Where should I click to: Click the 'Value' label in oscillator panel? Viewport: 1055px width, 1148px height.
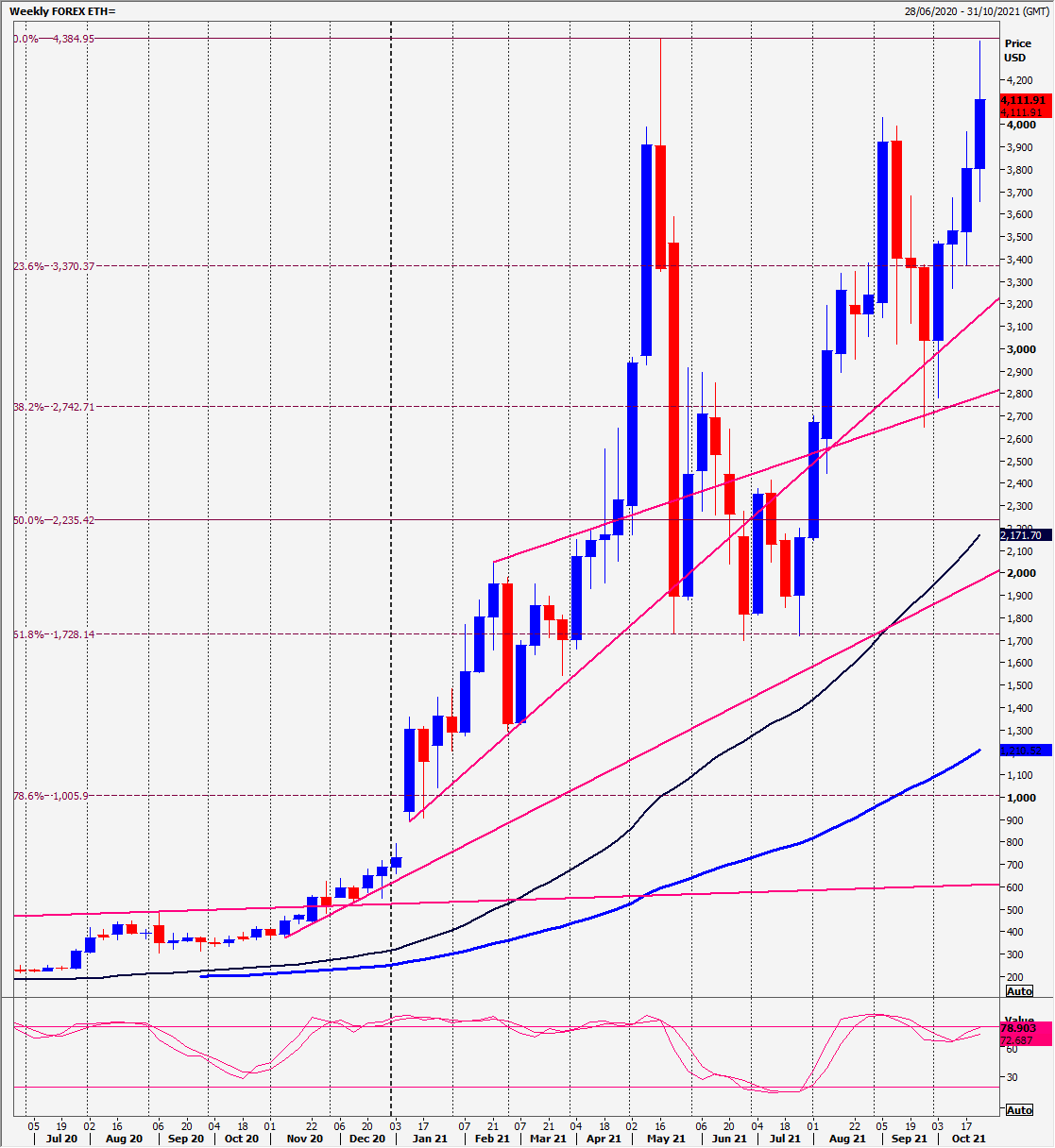pos(1018,1021)
